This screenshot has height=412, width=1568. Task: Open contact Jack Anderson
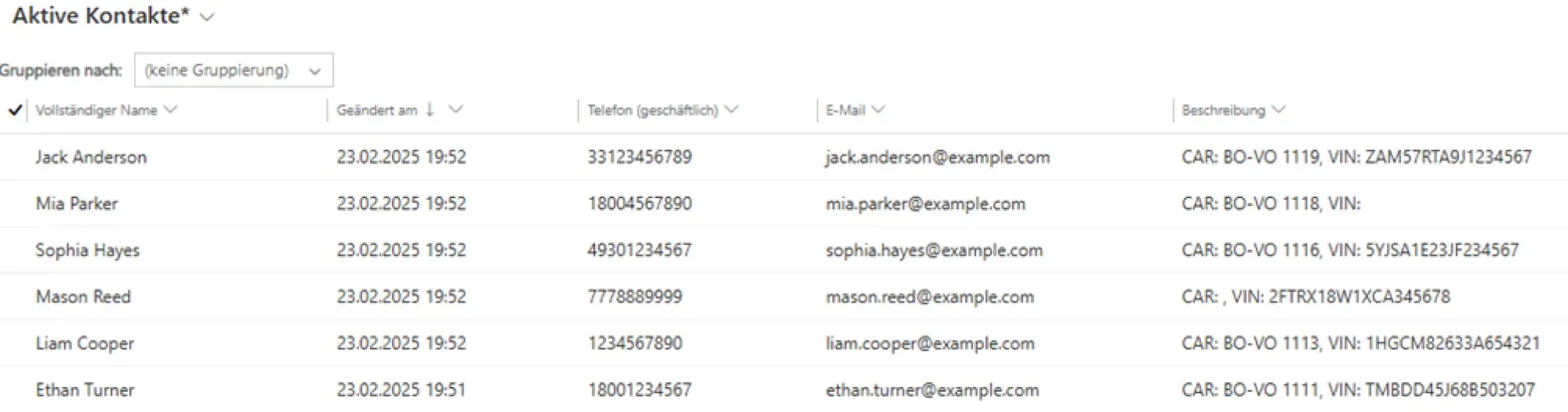click(x=91, y=157)
